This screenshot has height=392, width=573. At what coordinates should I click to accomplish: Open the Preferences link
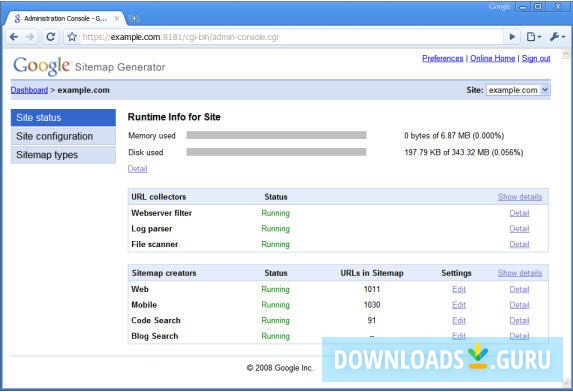pyautogui.click(x=443, y=58)
